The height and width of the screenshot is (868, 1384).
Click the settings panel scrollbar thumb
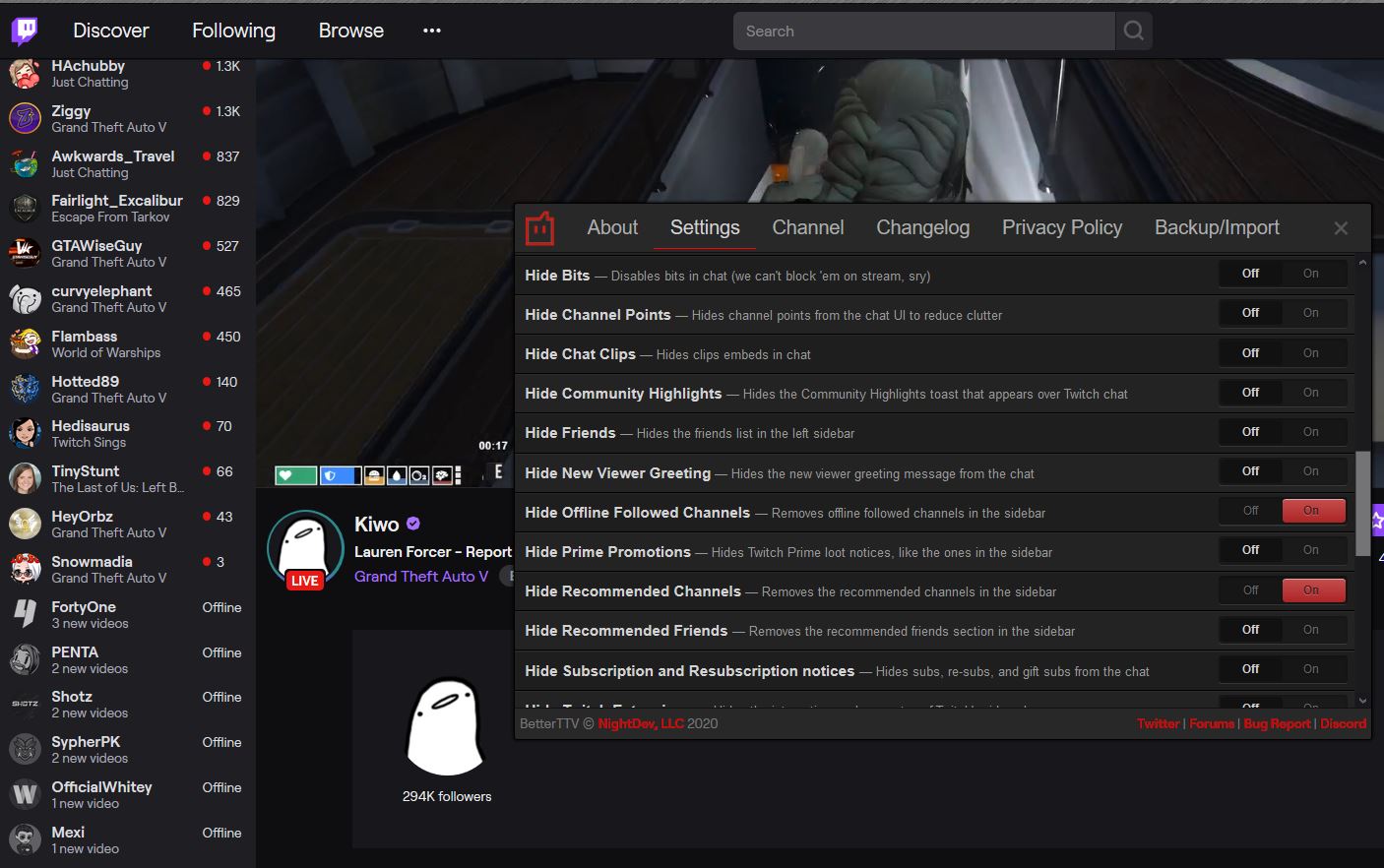click(1362, 504)
